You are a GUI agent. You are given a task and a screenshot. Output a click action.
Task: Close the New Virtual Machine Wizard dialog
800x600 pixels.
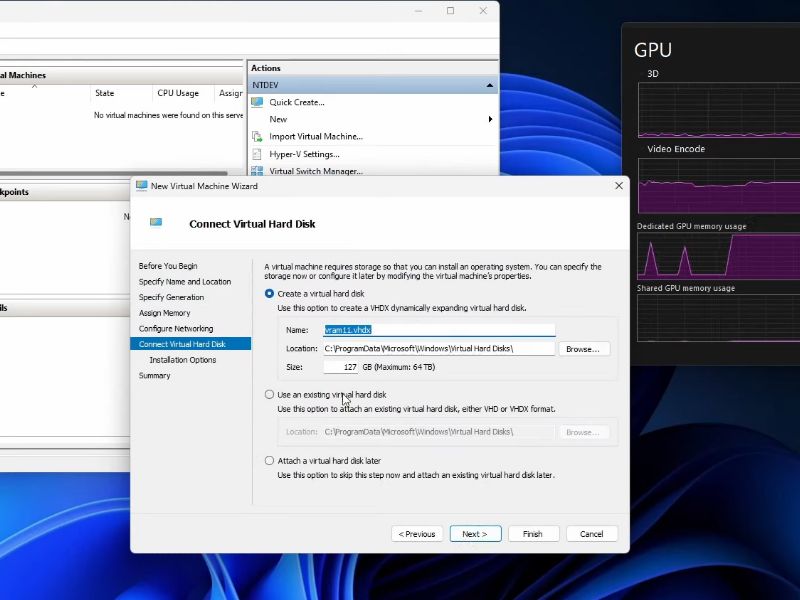pyautogui.click(x=619, y=186)
